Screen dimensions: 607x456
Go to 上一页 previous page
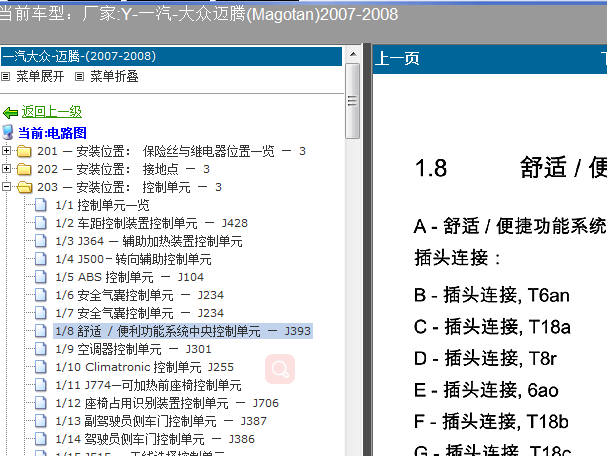(x=397, y=59)
